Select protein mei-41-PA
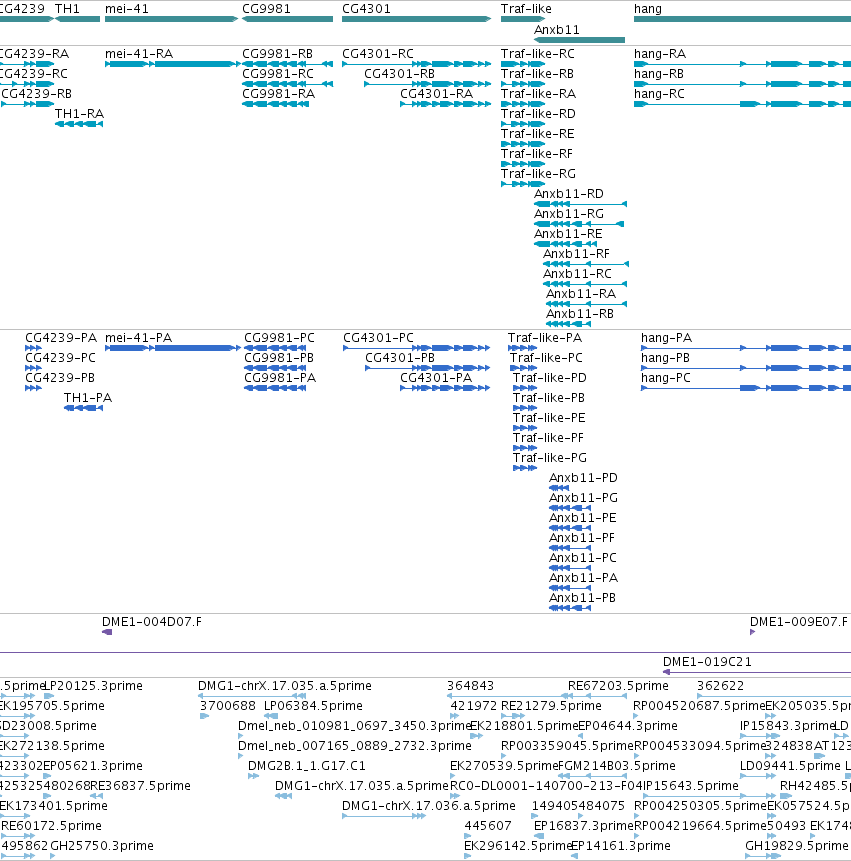The width and height of the screenshot is (851, 861). (x=138, y=338)
